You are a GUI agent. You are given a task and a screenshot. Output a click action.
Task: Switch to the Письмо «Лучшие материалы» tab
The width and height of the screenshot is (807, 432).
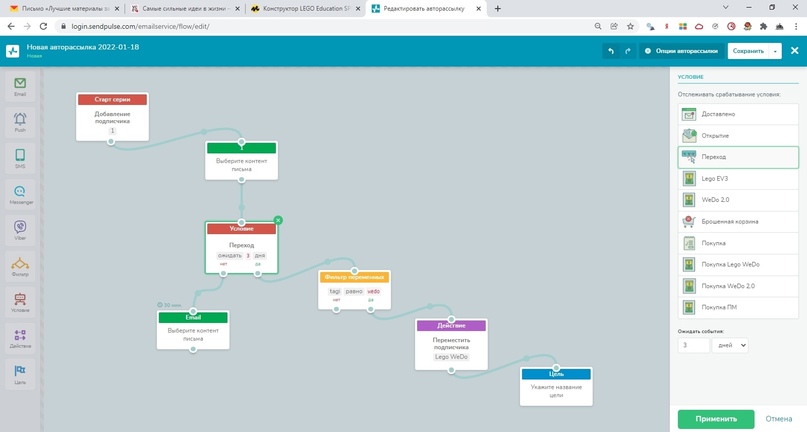(64, 9)
